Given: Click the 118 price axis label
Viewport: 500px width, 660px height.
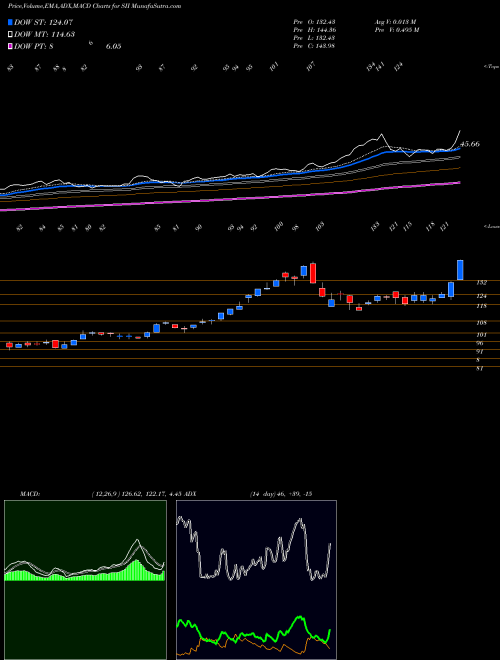Looking at the screenshot, I should click(x=481, y=306).
